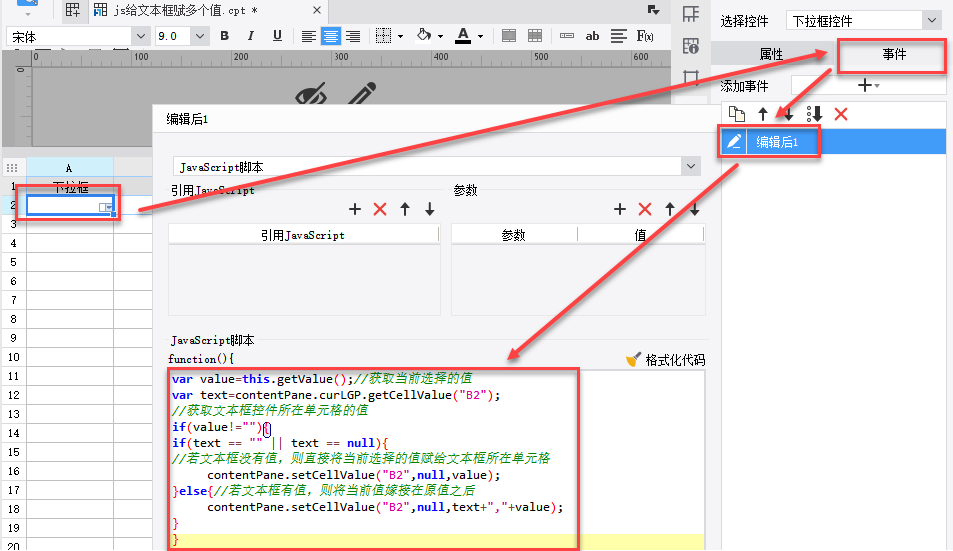Expand the fill color dropdown arrow
The height and width of the screenshot is (551, 953).
(440, 36)
